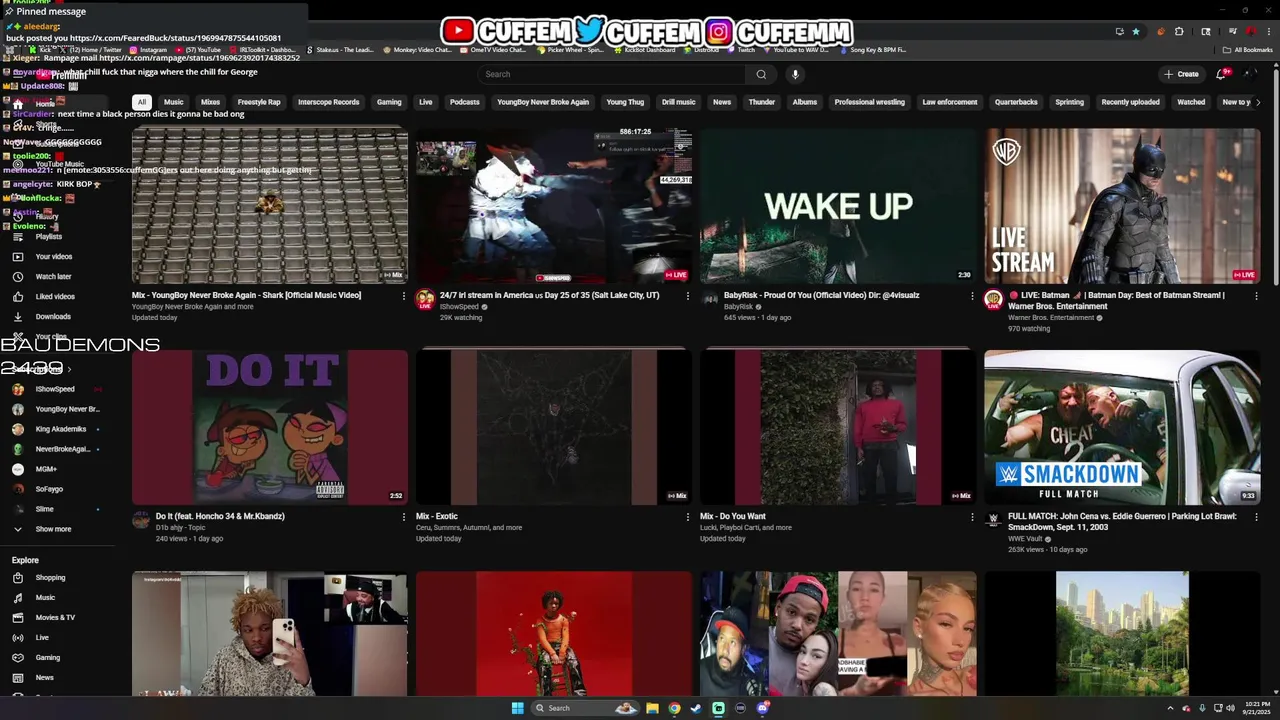The width and height of the screenshot is (1280, 720).
Task: Select the All filter chip
Action: (x=142, y=102)
